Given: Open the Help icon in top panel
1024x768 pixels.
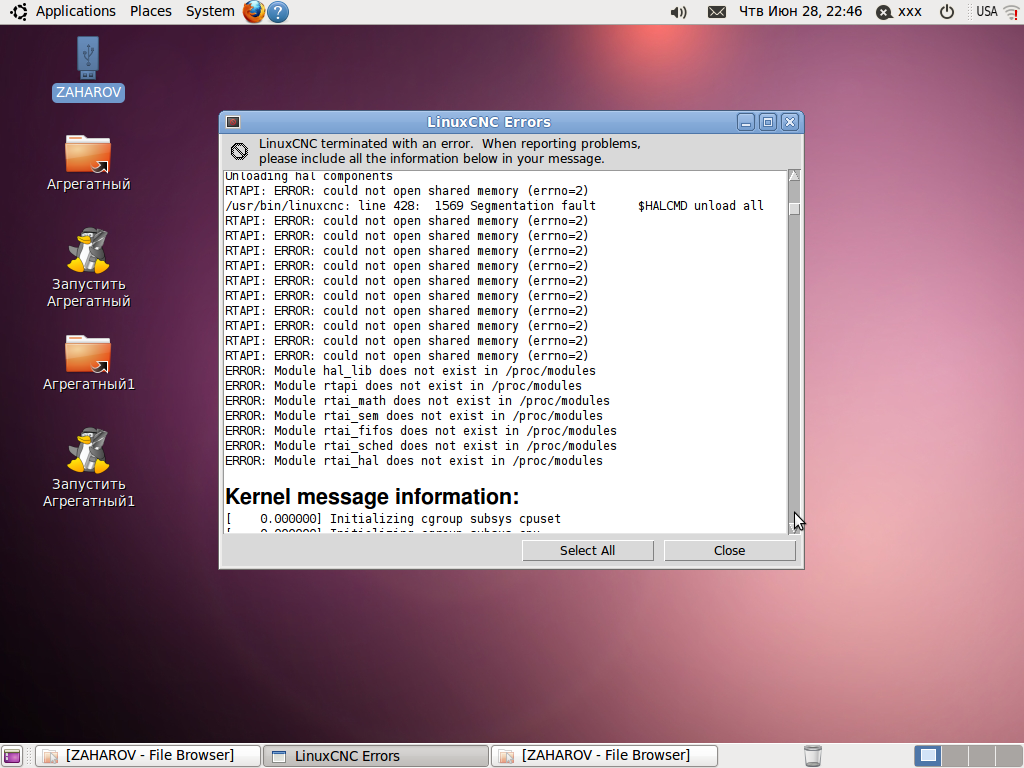Looking at the screenshot, I should coord(278,12).
